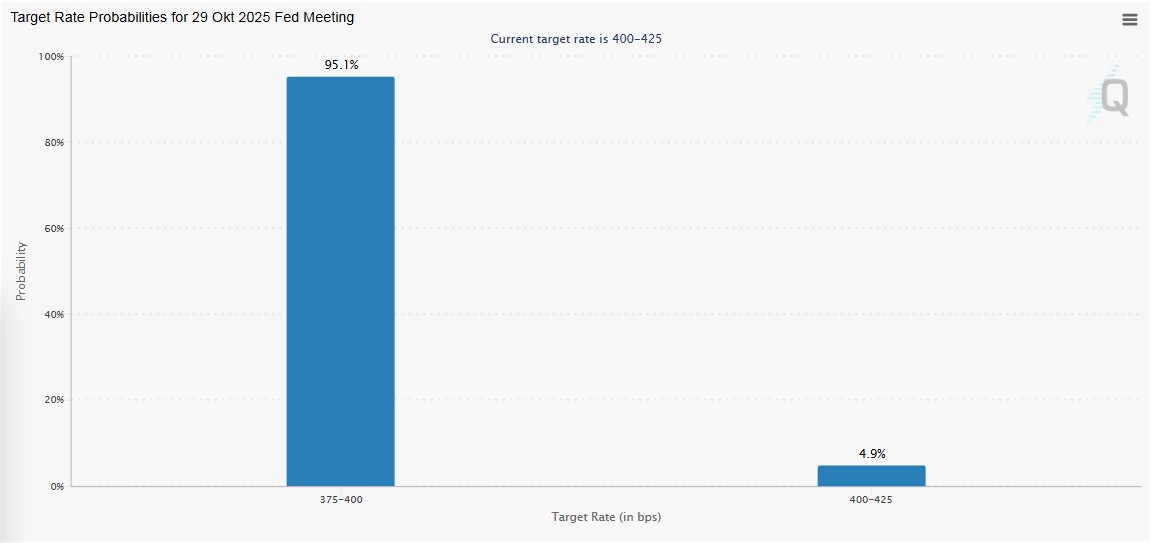Click the 'Current target rate is 400-425' subtitle
1152x543 pixels.
coord(575,39)
